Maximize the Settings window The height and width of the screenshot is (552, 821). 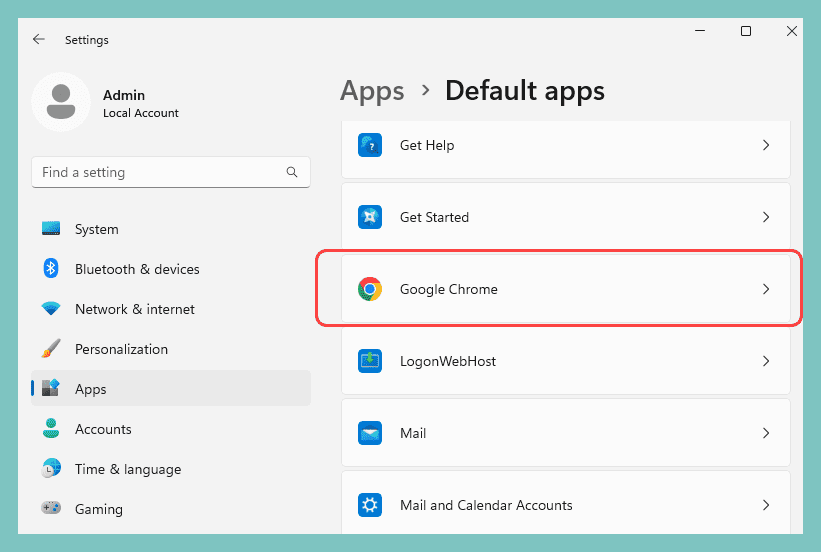[x=746, y=31]
